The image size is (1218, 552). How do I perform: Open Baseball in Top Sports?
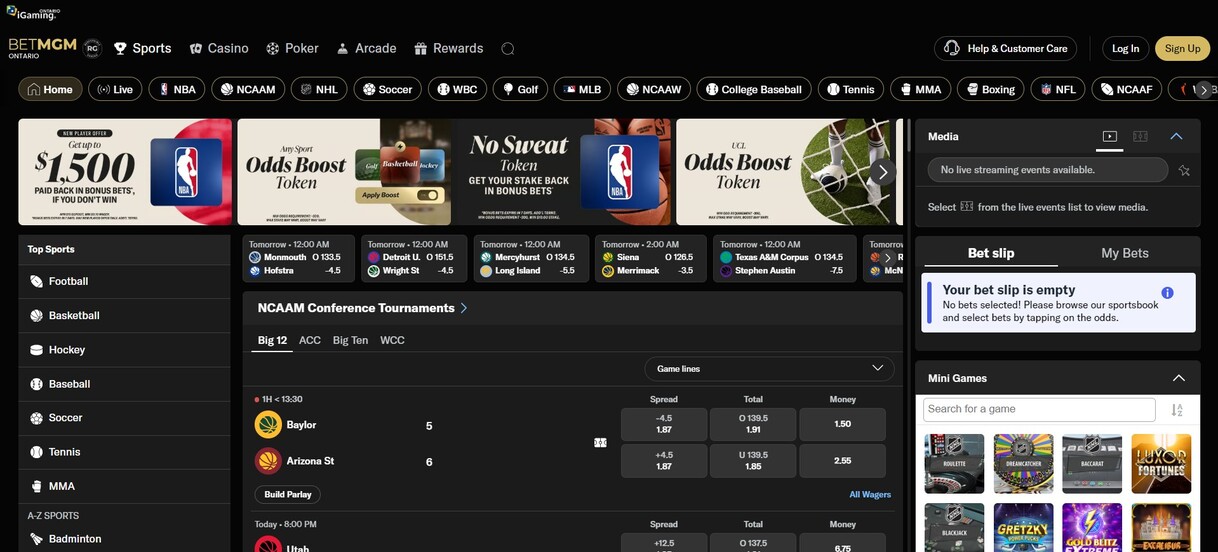pyautogui.click(x=124, y=384)
